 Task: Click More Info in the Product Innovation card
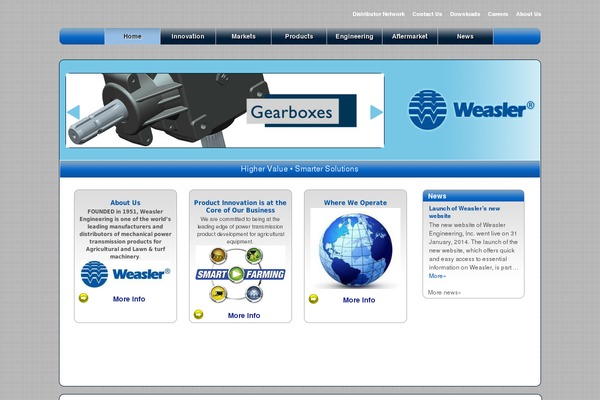[x=244, y=315]
